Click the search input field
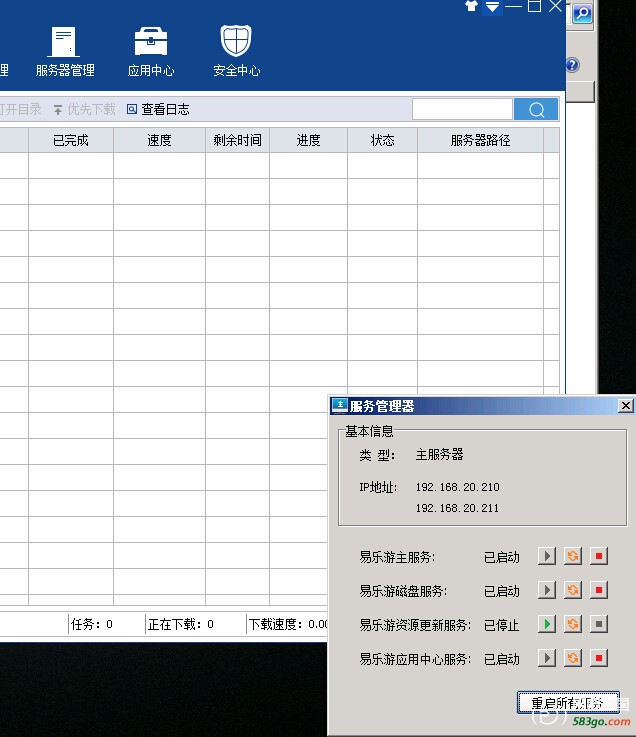 462,110
